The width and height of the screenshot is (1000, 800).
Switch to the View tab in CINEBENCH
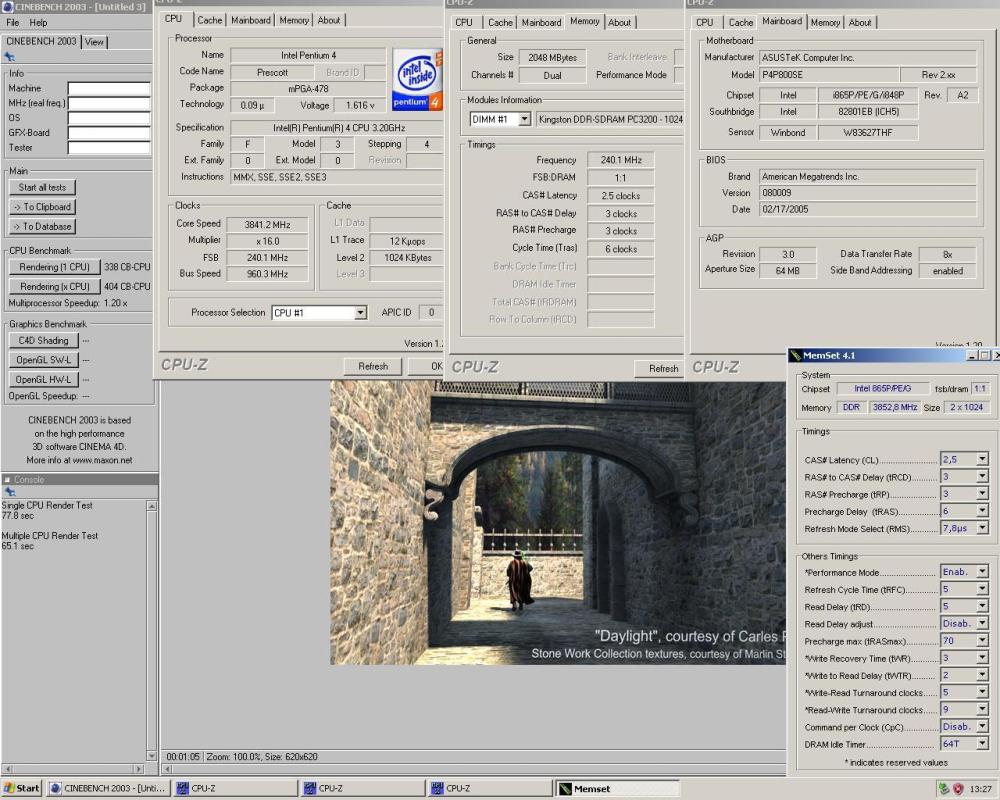coord(94,42)
